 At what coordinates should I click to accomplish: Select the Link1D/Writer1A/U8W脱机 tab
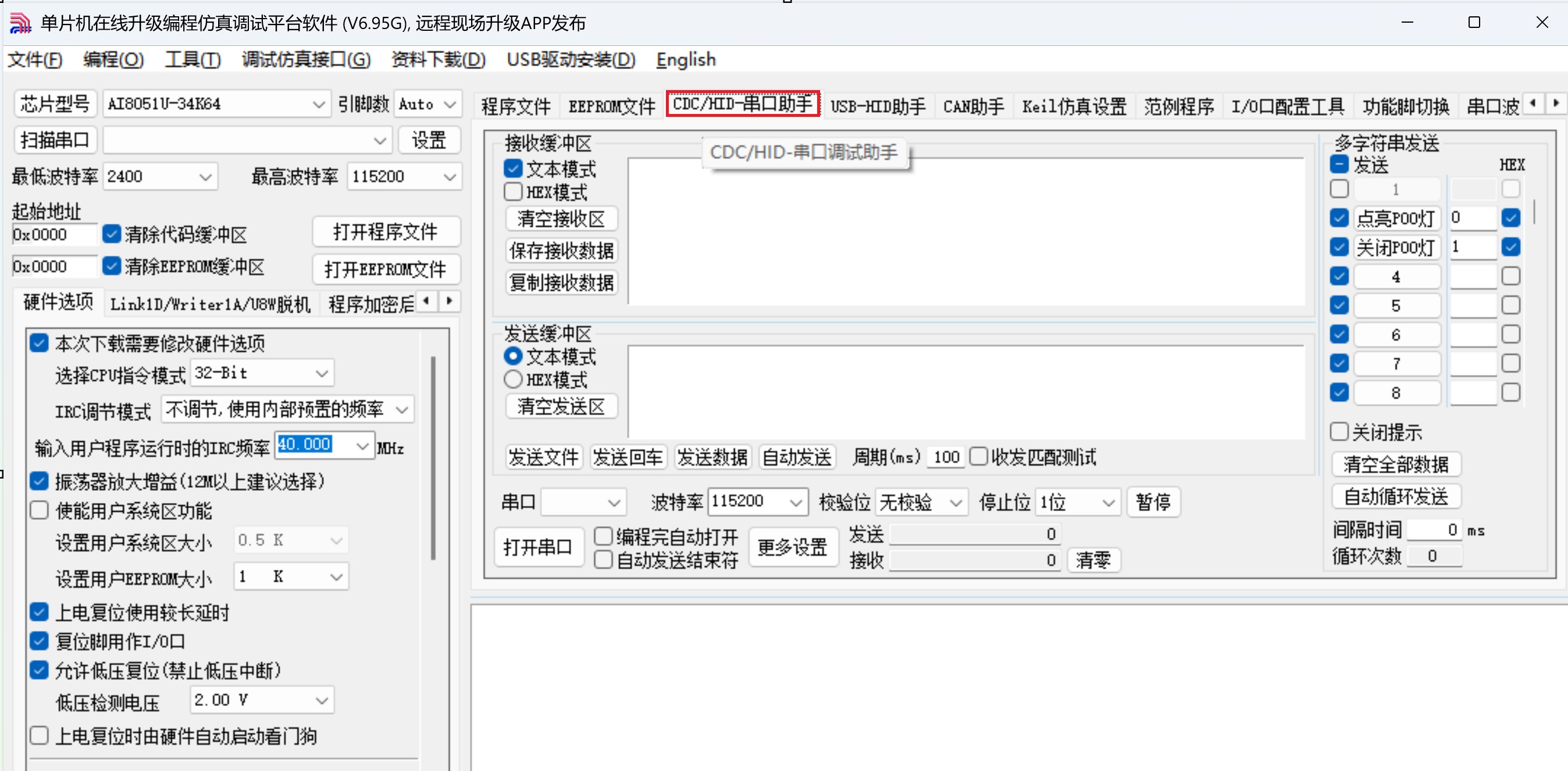(x=210, y=303)
